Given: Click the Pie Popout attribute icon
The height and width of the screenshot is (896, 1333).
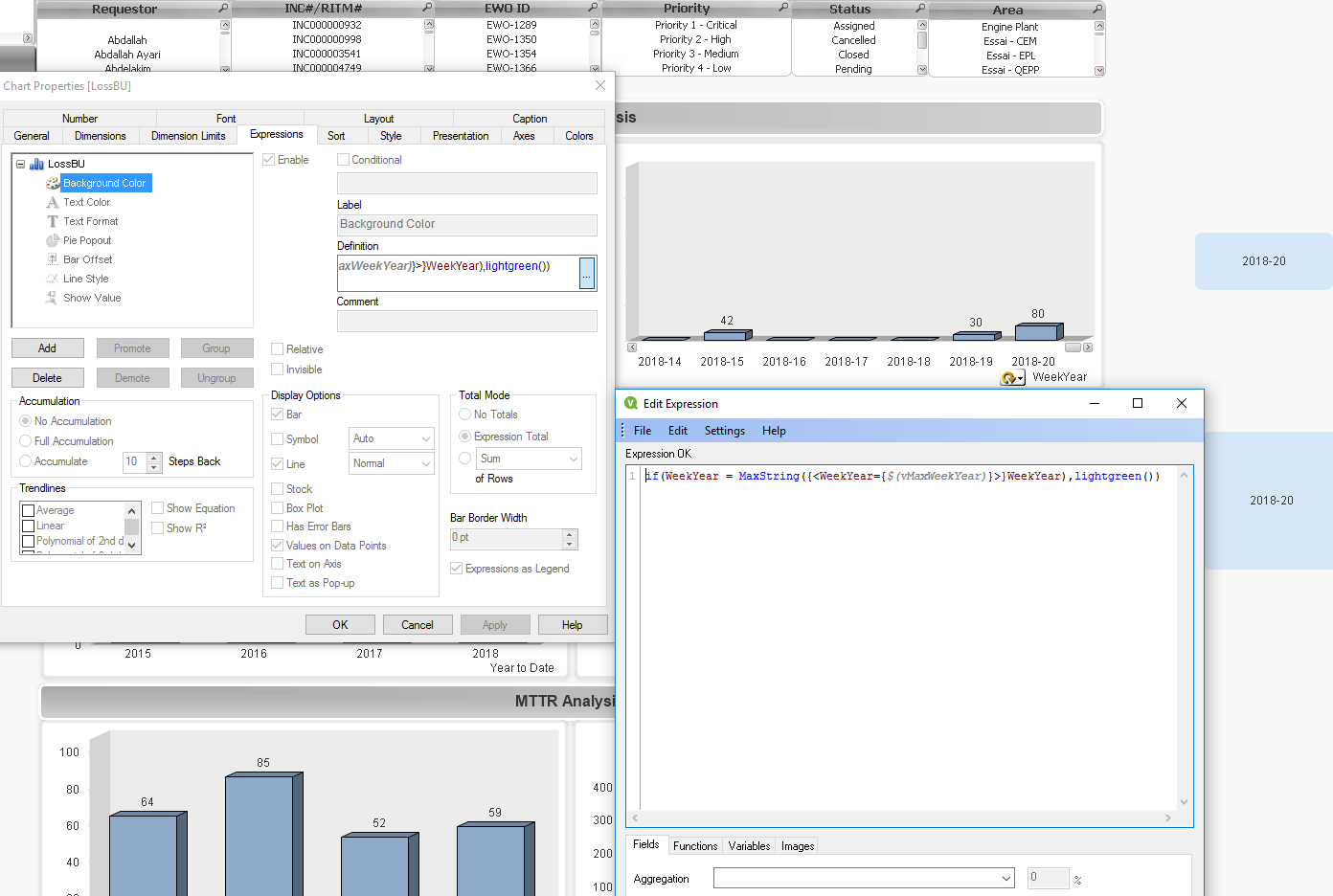Looking at the screenshot, I should coord(53,240).
